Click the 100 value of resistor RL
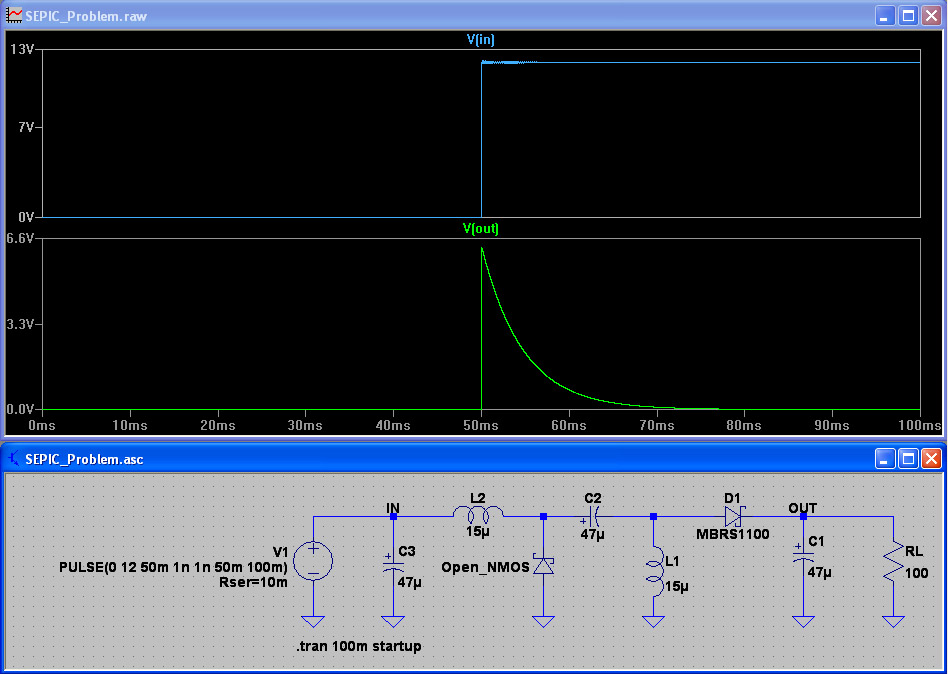This screenshot has height=674, width=948. coord(917,573)
